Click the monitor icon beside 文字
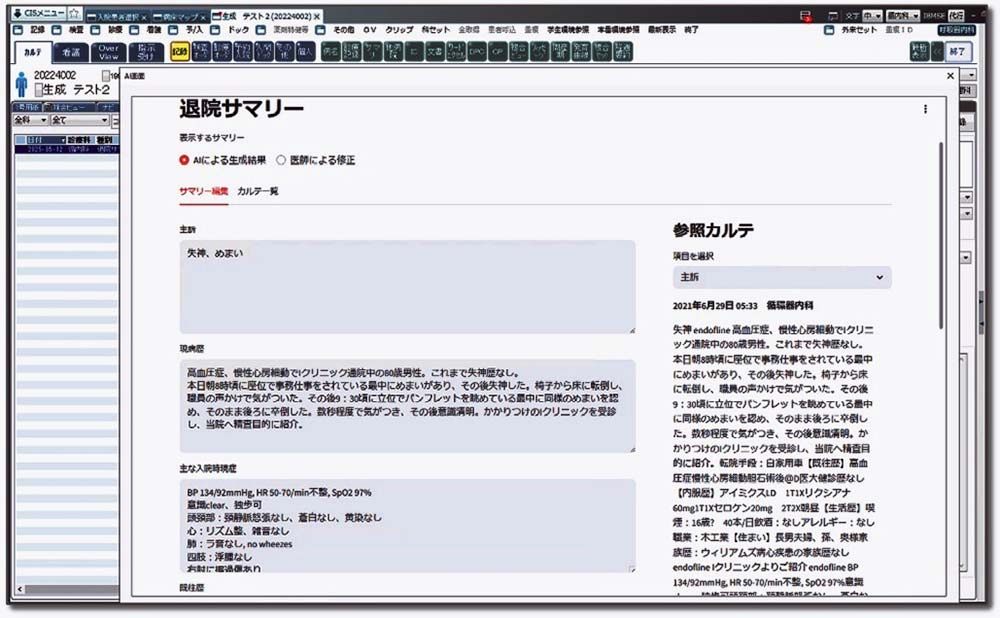 [x=832, y=15]
